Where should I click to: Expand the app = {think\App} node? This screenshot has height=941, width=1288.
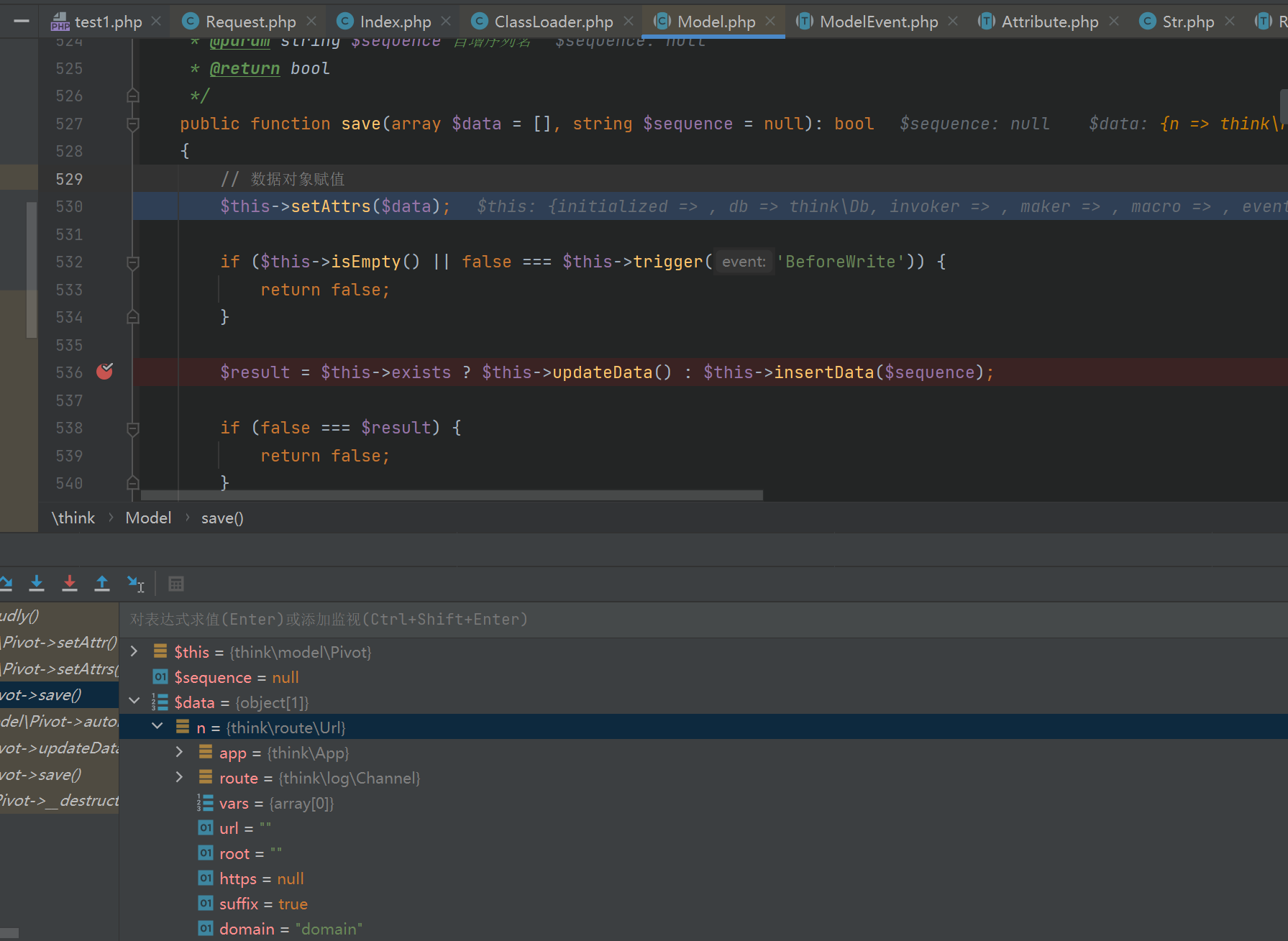pyautogui.click(x=180, y=752)
